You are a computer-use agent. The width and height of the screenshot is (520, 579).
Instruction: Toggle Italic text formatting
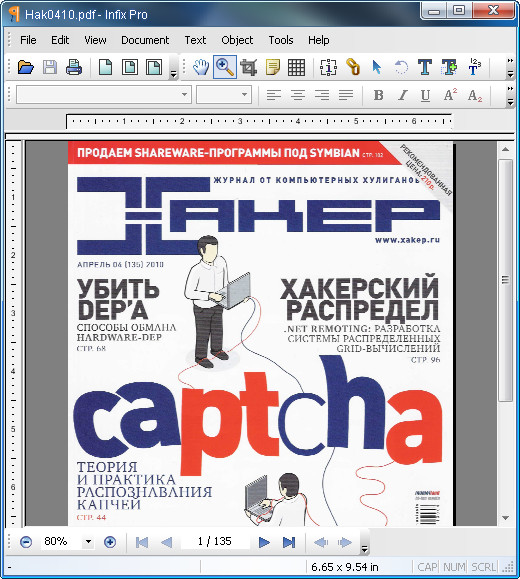pyautogui.click(x=403, y=95)
